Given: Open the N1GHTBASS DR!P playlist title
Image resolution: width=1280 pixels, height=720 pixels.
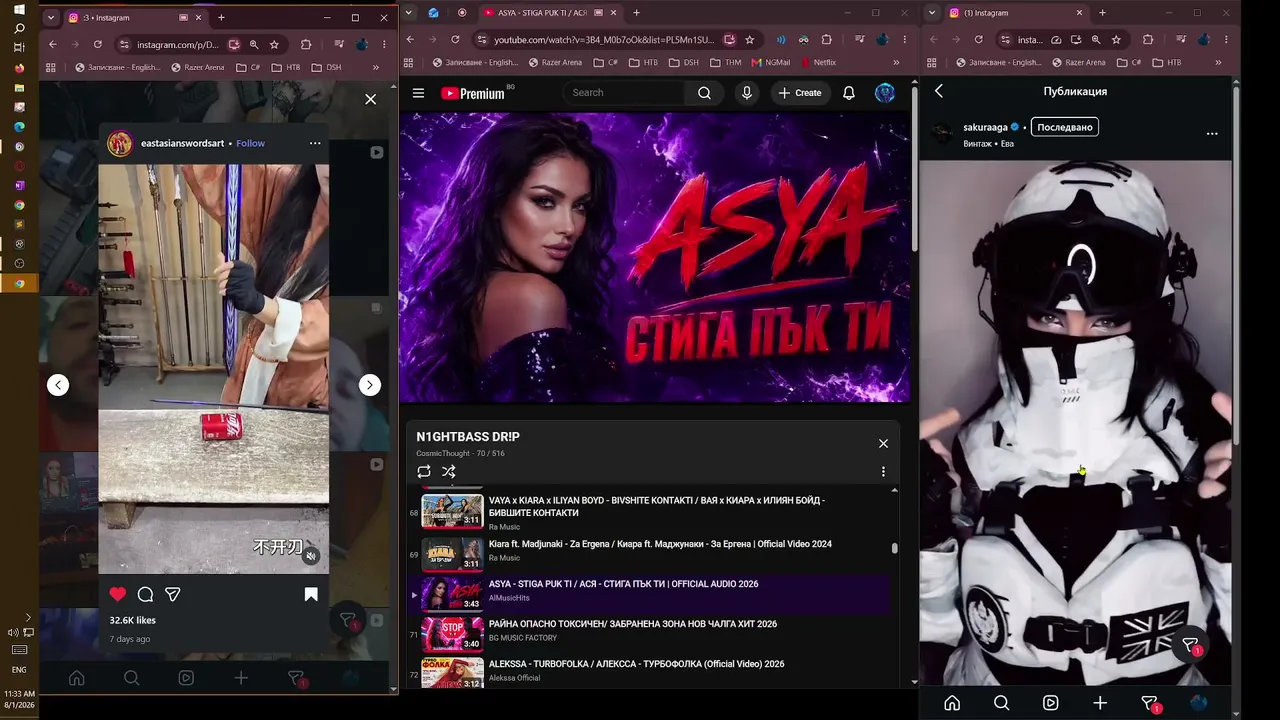Looking at the screenshot, I should (x=468, y=437).
